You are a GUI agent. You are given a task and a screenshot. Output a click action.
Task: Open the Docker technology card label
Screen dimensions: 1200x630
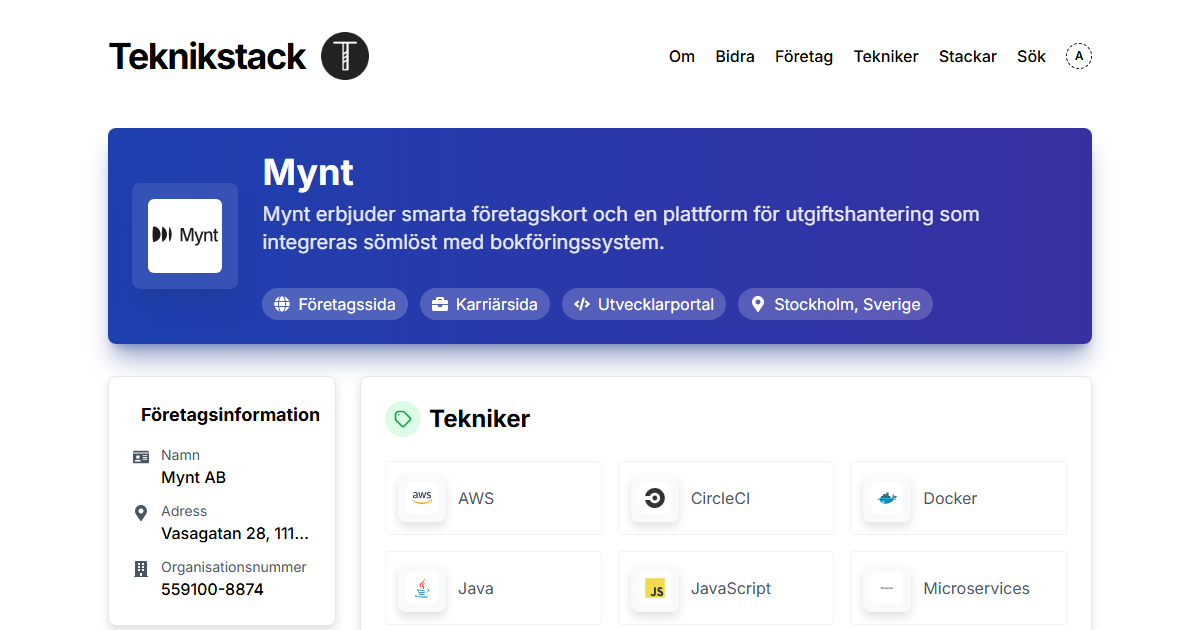click(x=950, y=498)
